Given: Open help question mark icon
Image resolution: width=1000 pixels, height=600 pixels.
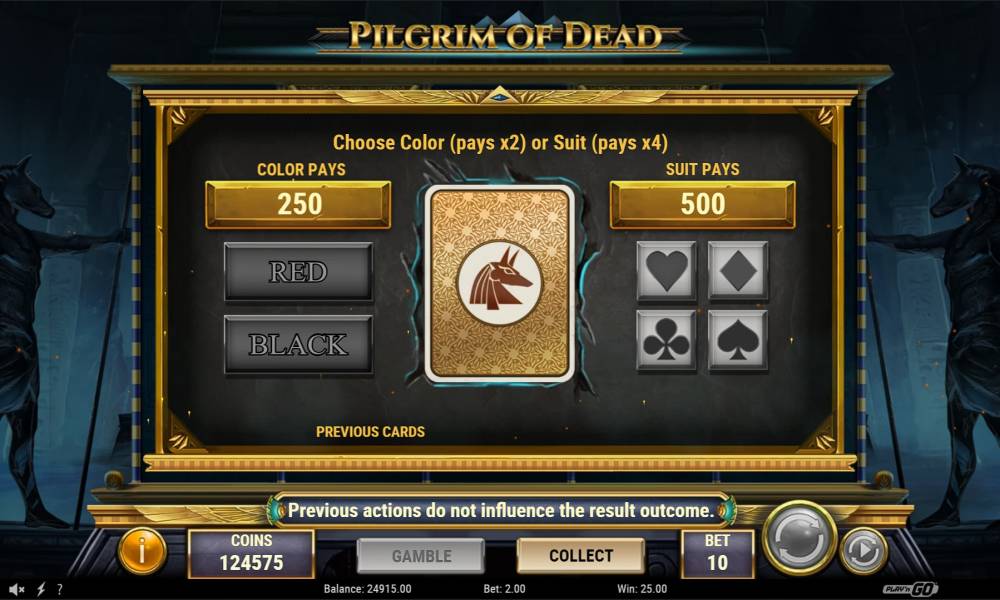Looking at the screenshot, I should [x=60, y=589].
